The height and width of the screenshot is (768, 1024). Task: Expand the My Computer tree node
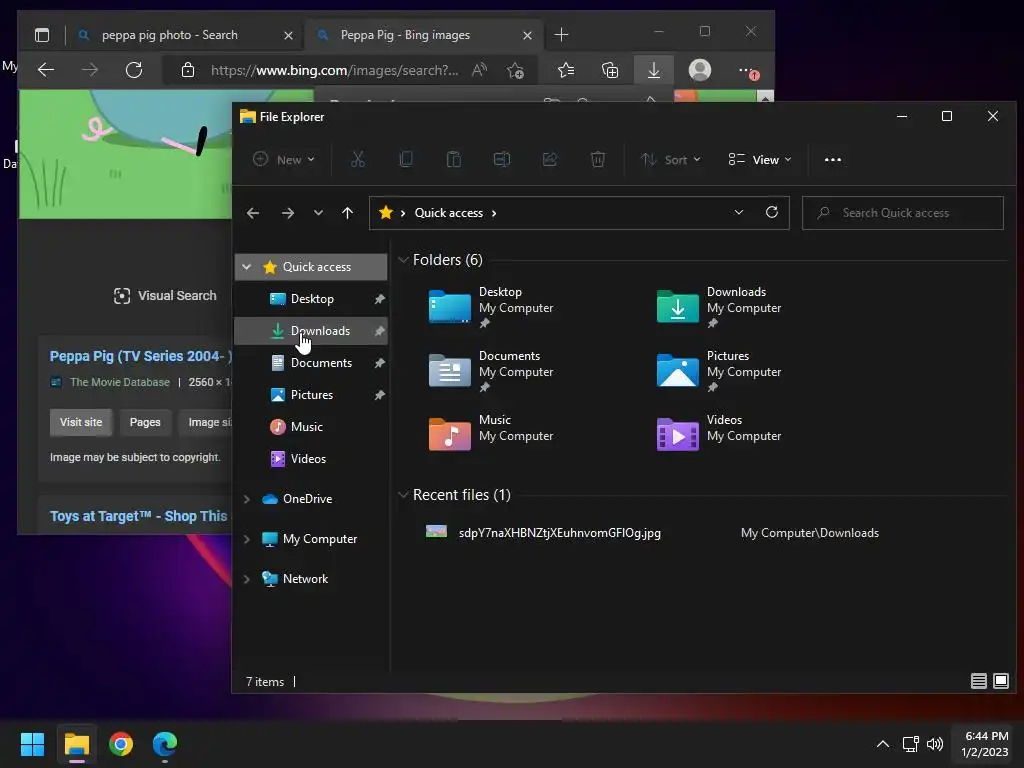246,539
